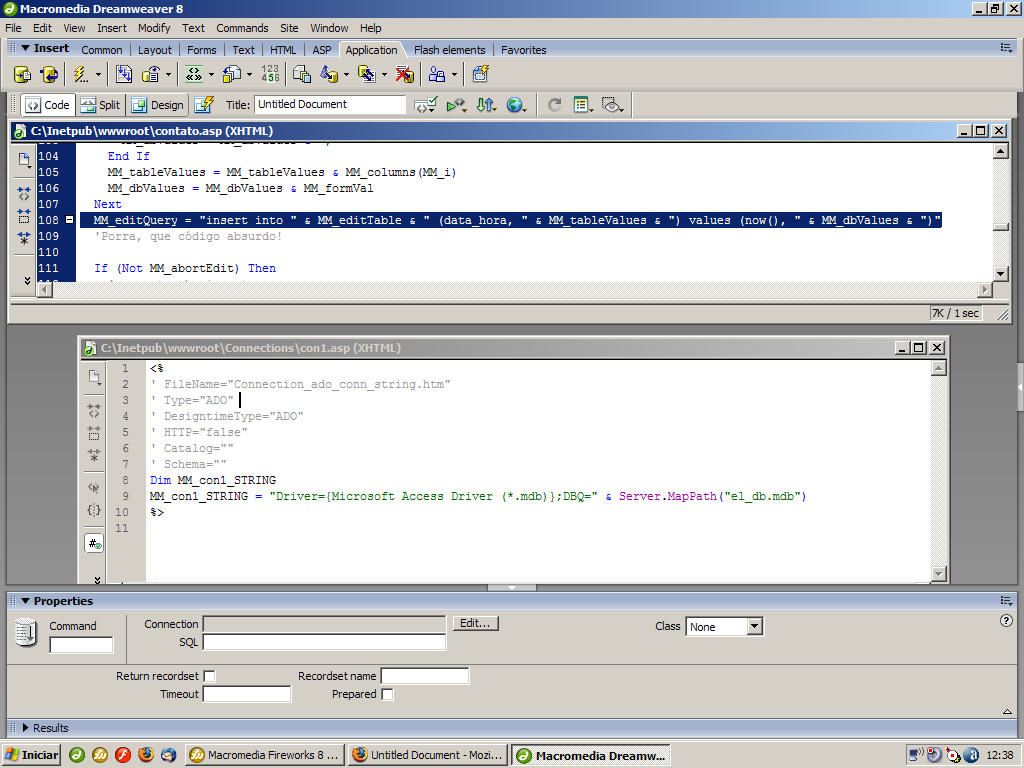Viewport: 1024px width, 768px height.
Task: Switch to the Flash elements tab
Action: click(x=449, y=50)
